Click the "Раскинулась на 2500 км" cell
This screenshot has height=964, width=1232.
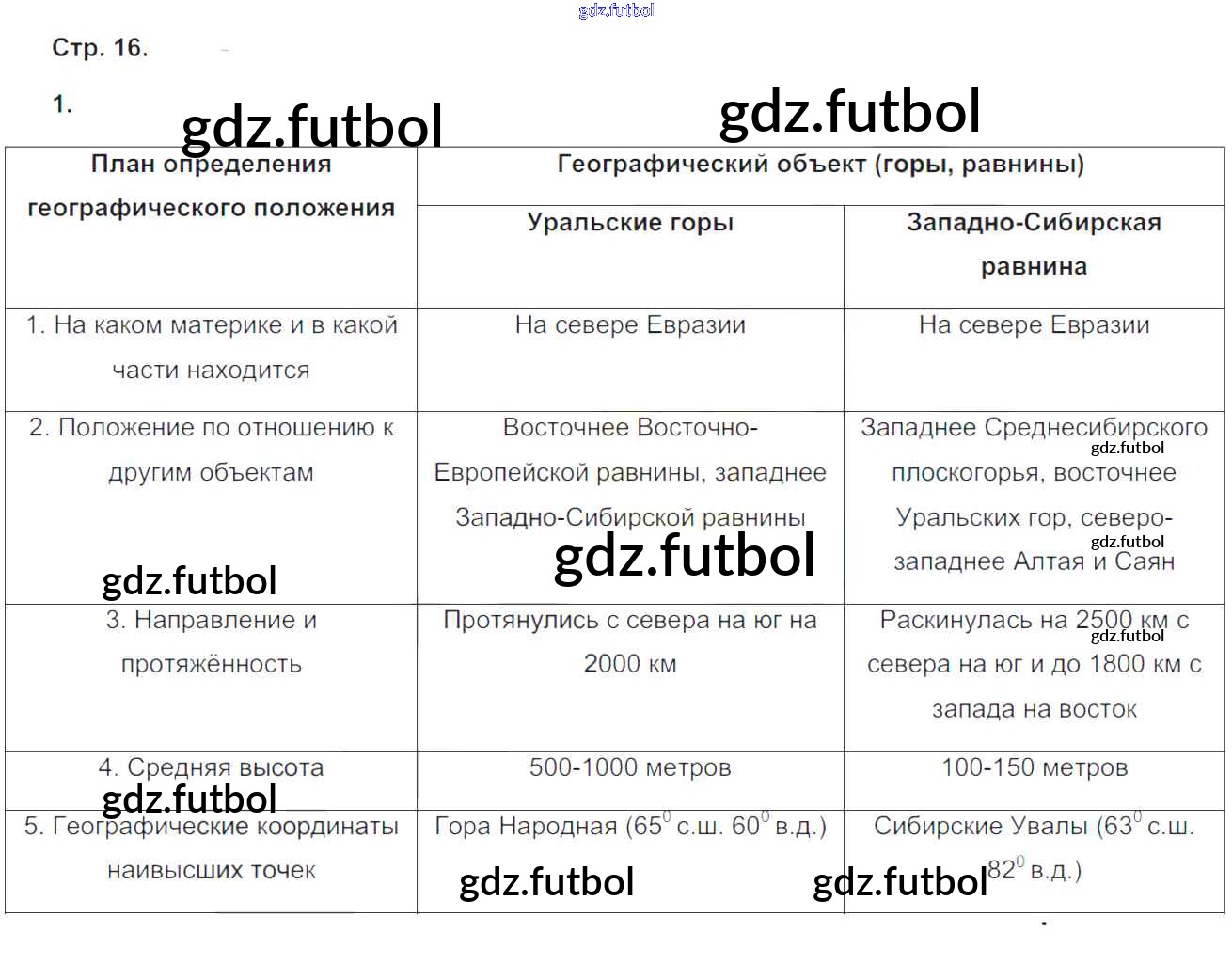[x=1034, y=664]
